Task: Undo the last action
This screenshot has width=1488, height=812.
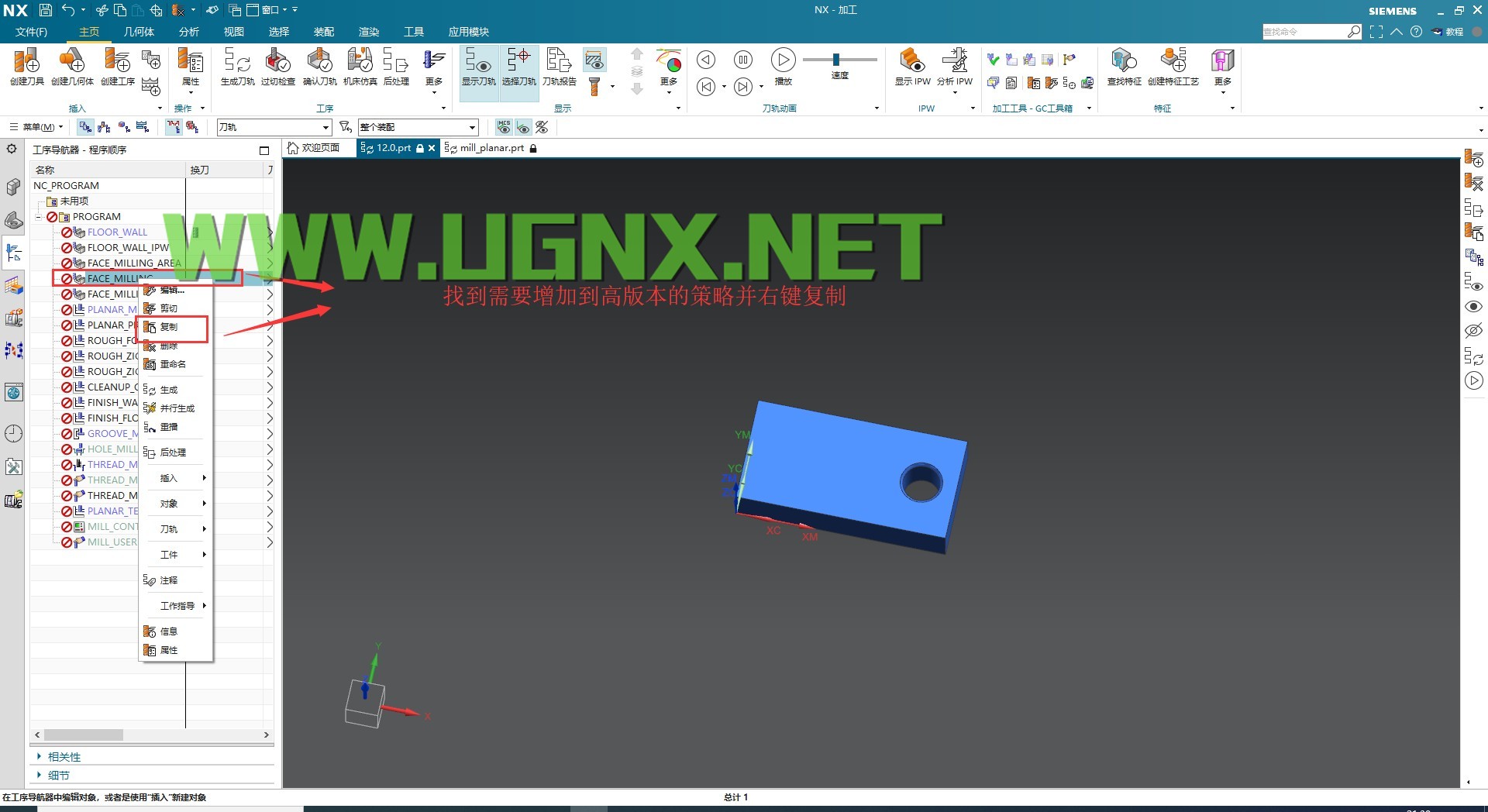Action: [x=68, y=10]
